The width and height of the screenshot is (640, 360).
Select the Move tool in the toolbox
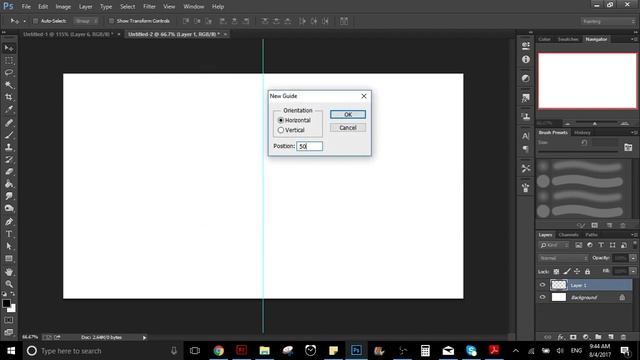(x=9, y=48)
